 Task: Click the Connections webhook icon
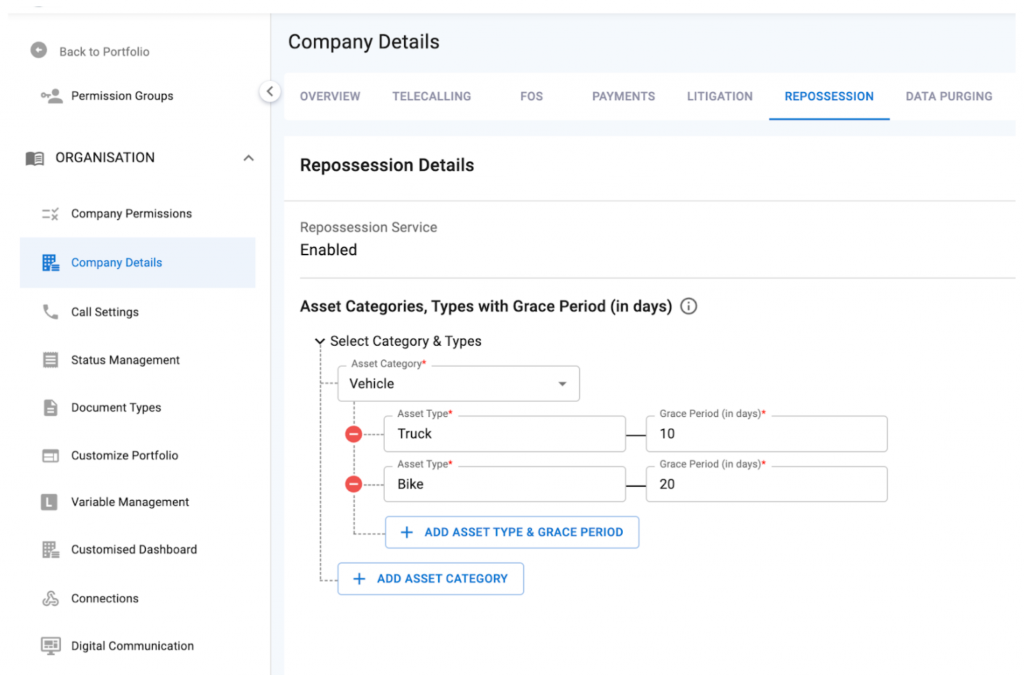coord(50,598)
